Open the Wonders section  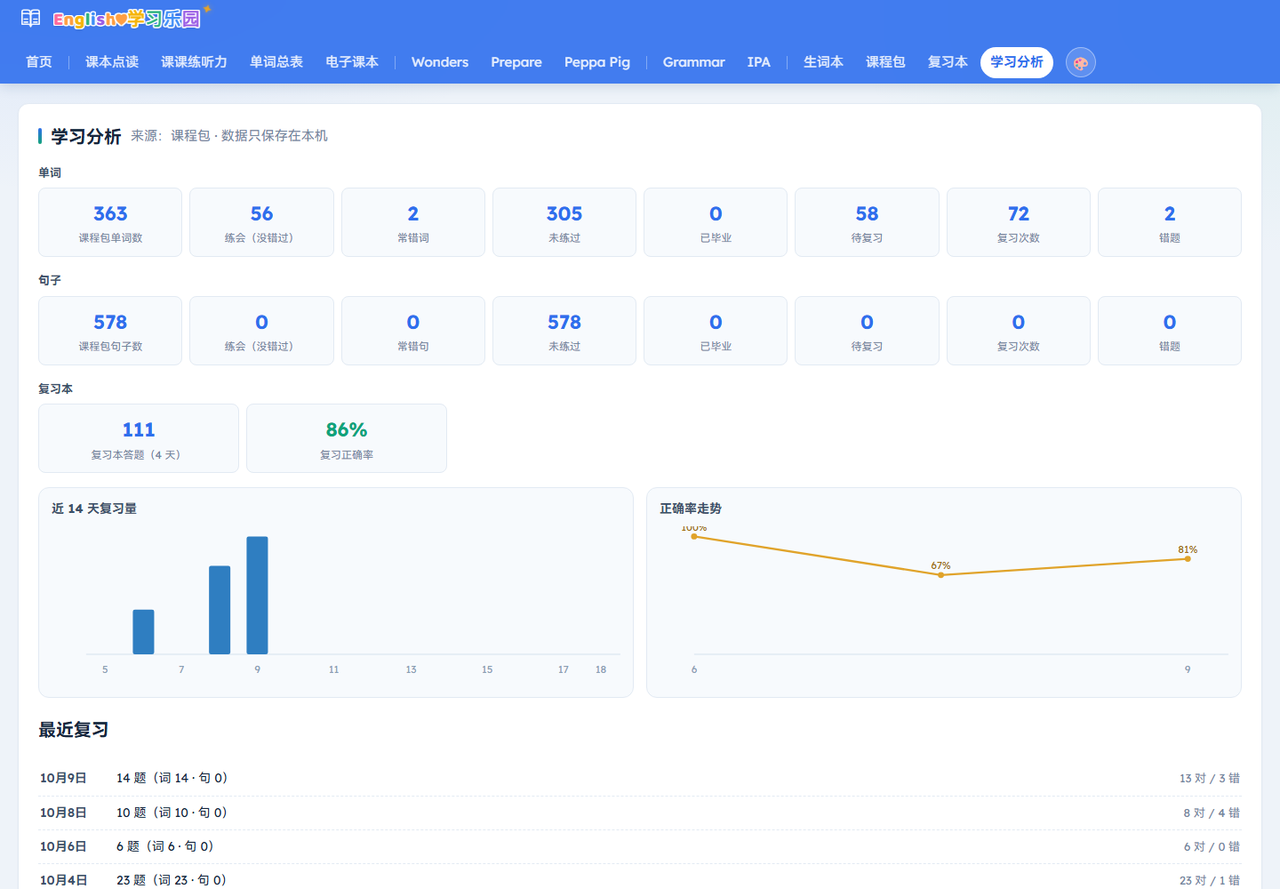coord(440,62)
